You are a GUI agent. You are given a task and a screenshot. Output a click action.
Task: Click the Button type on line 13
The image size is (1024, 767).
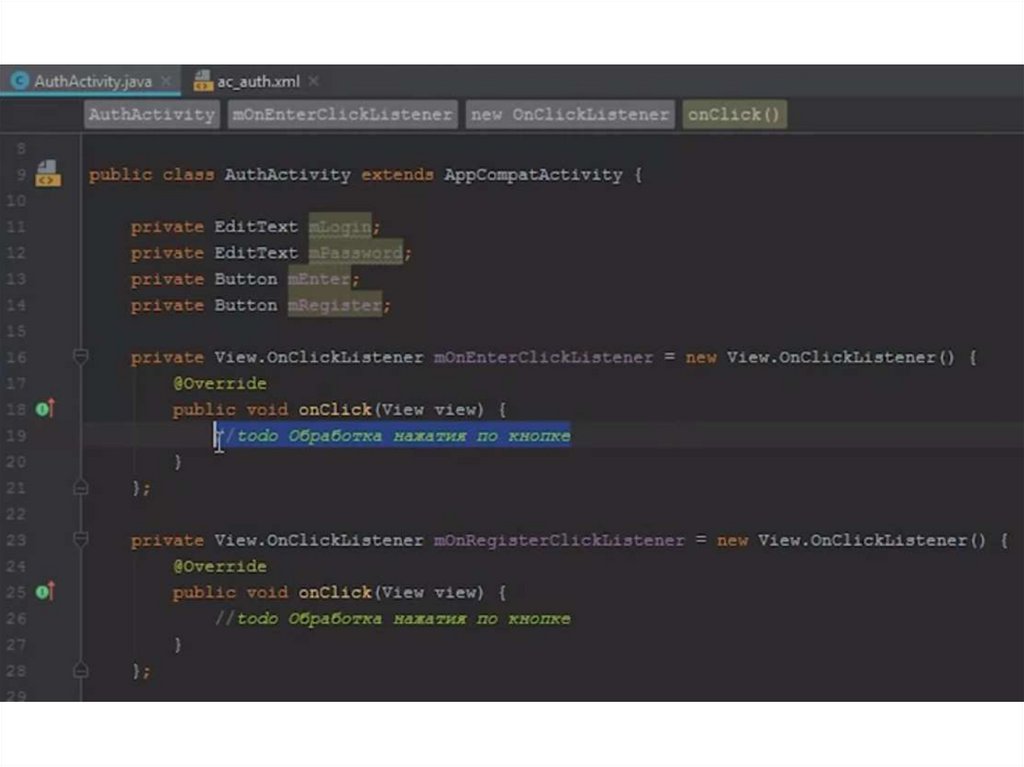[246, 279]
